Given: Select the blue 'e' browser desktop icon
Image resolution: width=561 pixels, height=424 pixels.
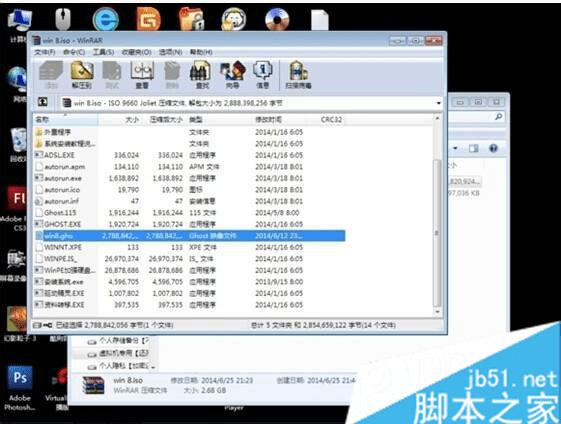Looking at the screenshot, I should (x=106, y=19).
